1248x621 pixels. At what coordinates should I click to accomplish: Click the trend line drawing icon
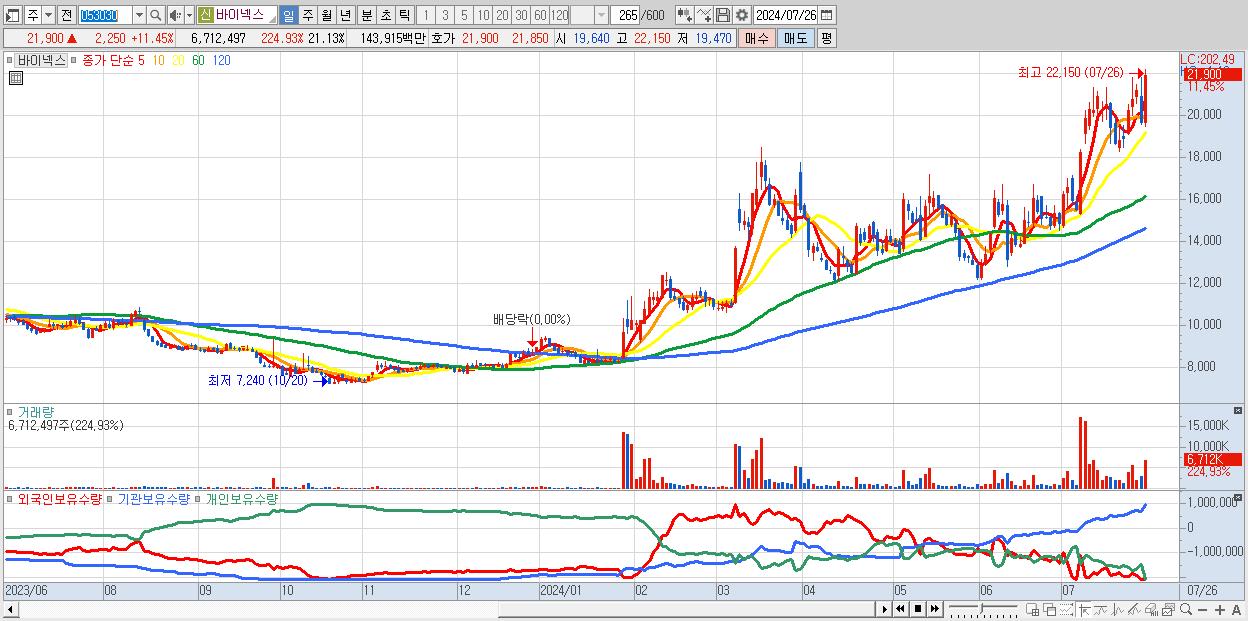tap(1101, 610)
